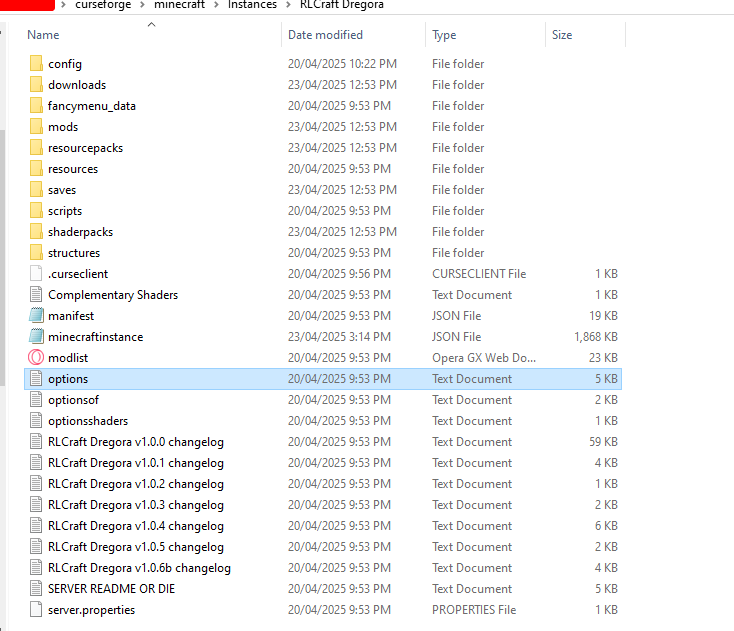Select the file name 'server.properties'

coord(91,610)
